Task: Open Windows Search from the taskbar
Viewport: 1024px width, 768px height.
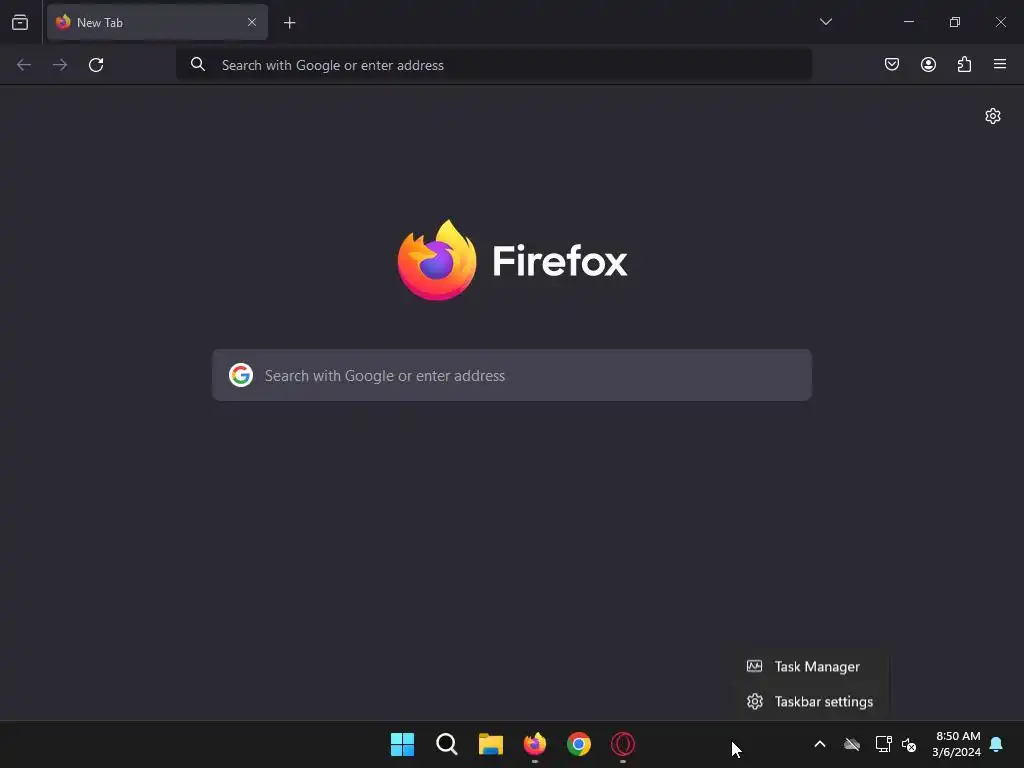Action: [x=447, y=744]
